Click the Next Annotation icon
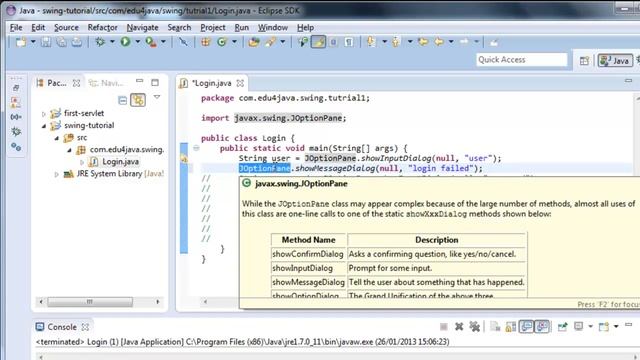This screenshot has width=640, height=360. coord(371,42)
